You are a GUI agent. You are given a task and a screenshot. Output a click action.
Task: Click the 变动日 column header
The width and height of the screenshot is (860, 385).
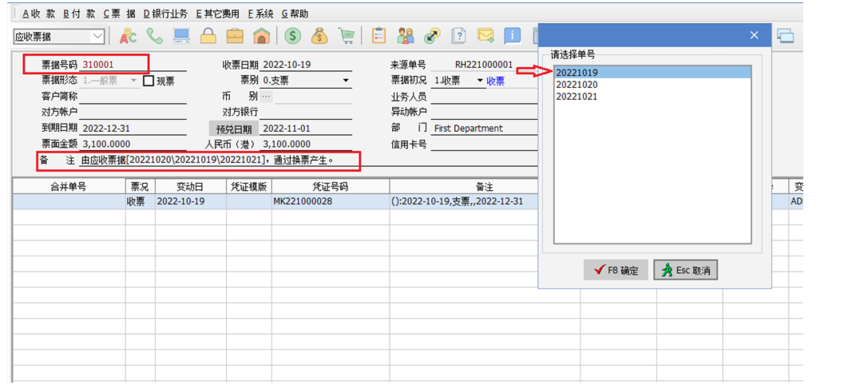click(x=191, y=186)
